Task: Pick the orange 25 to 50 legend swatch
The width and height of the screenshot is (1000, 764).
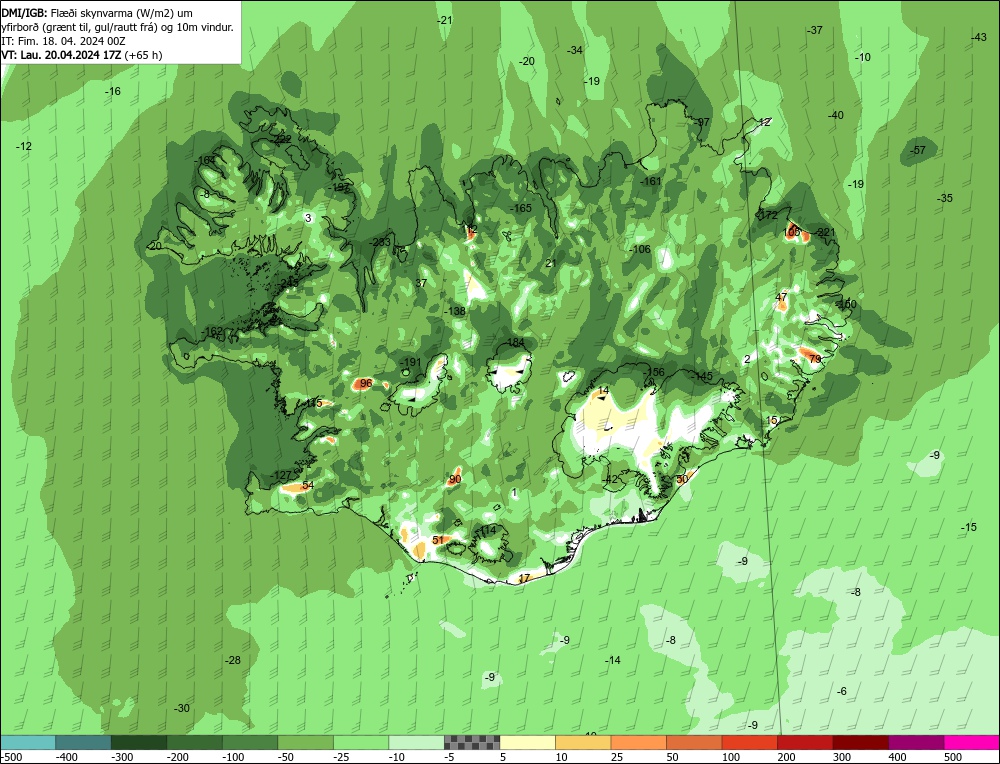Action: pos(638,742)
